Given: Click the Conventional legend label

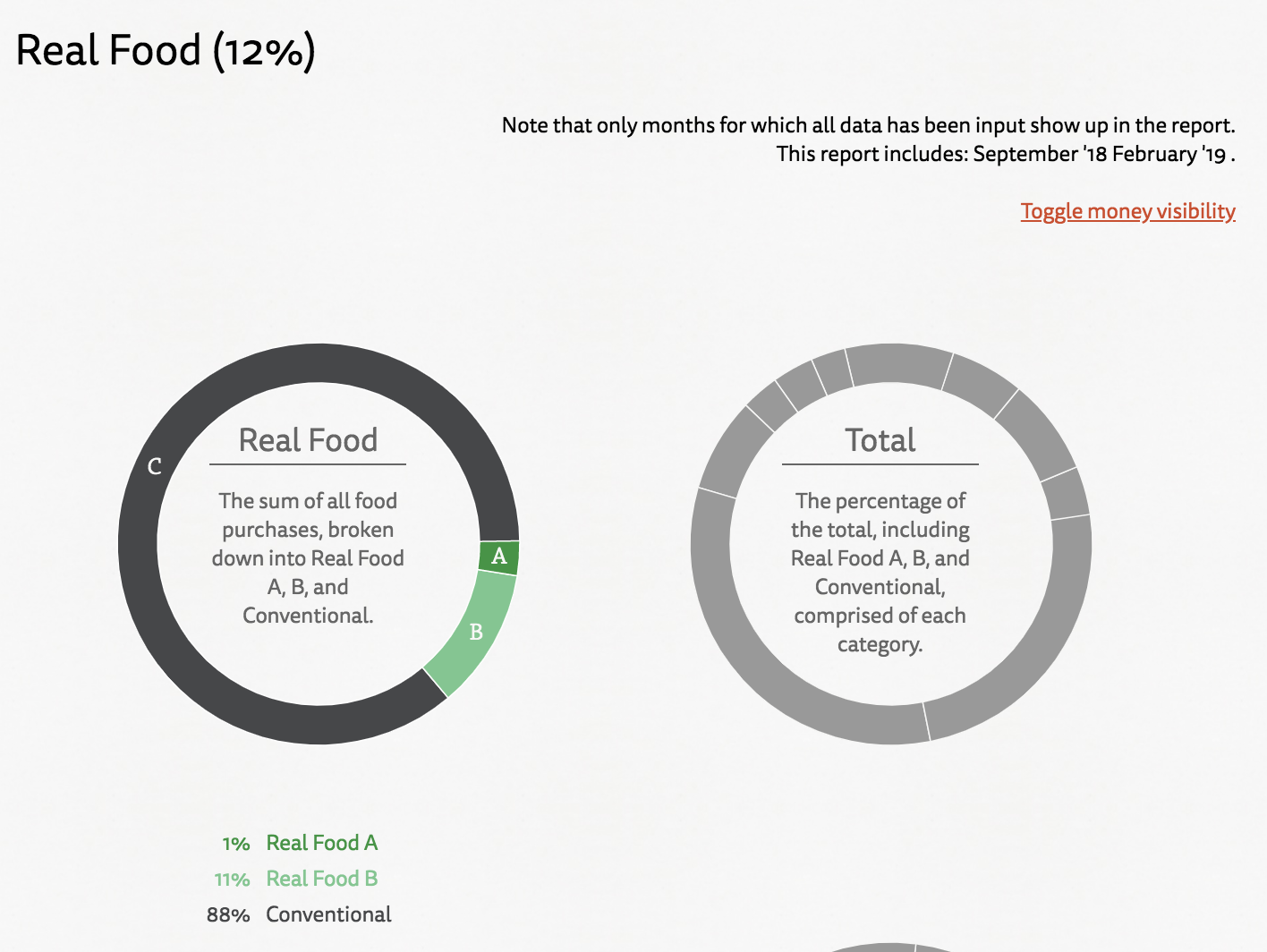Looking at the screenshot, I should [x=328, y=914].
